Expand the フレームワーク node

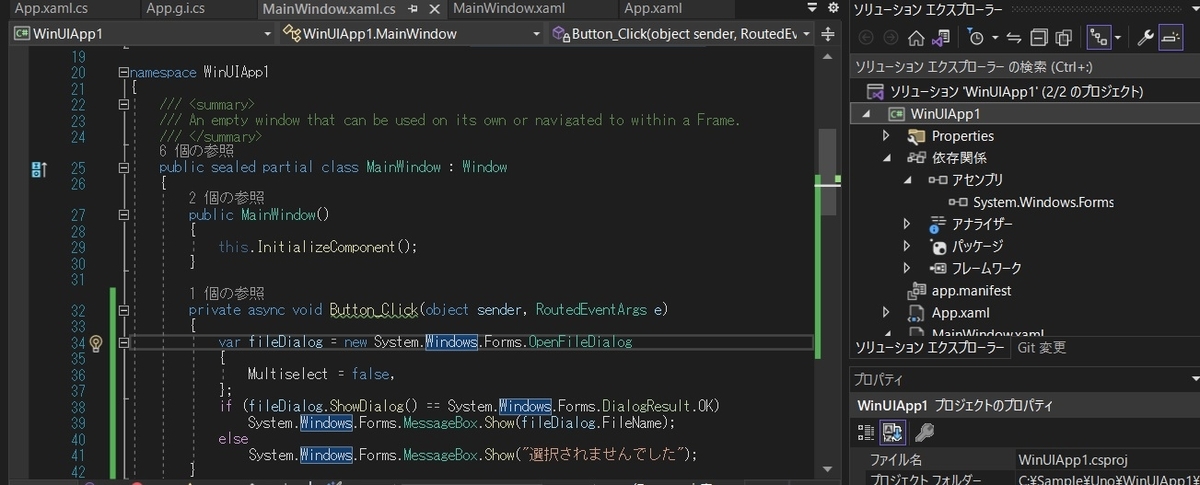click(x=907, y=268)
